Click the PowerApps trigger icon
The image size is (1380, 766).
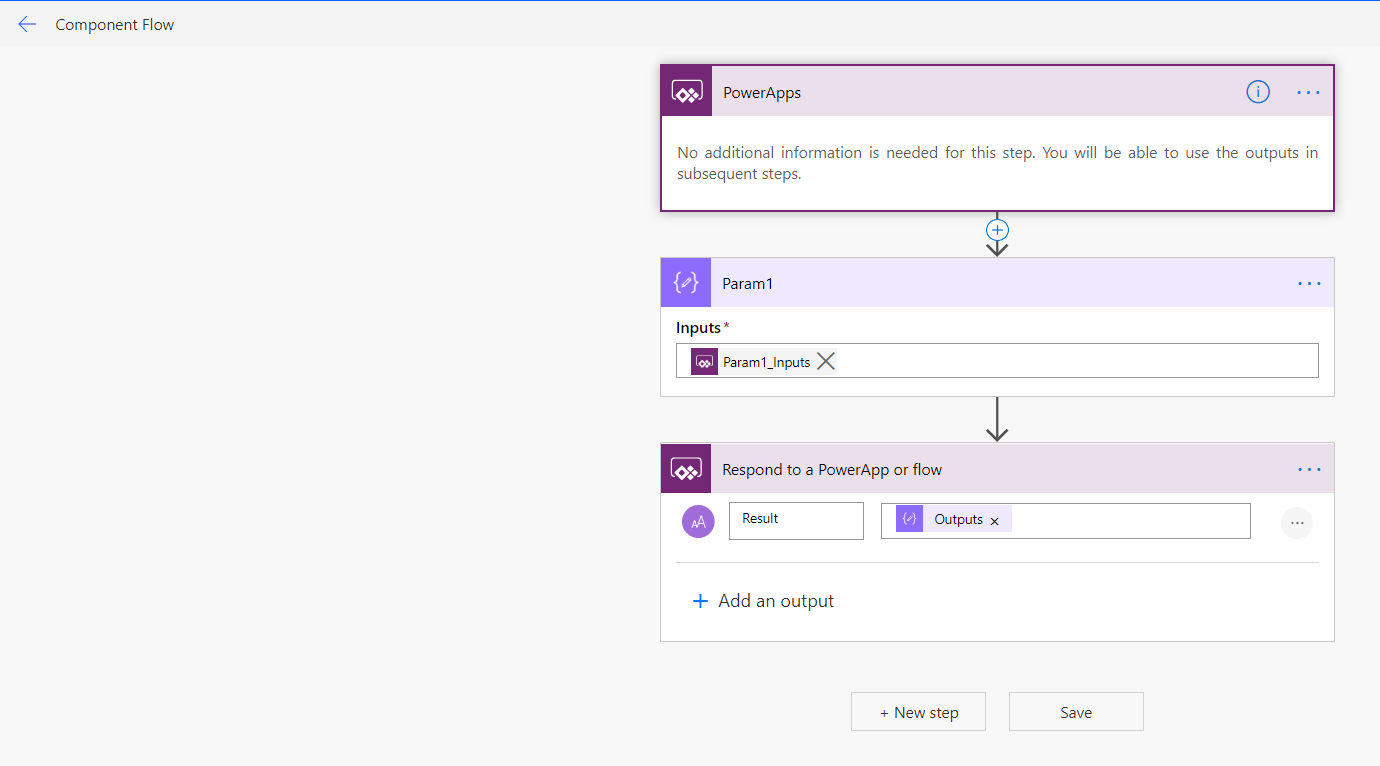686,91
